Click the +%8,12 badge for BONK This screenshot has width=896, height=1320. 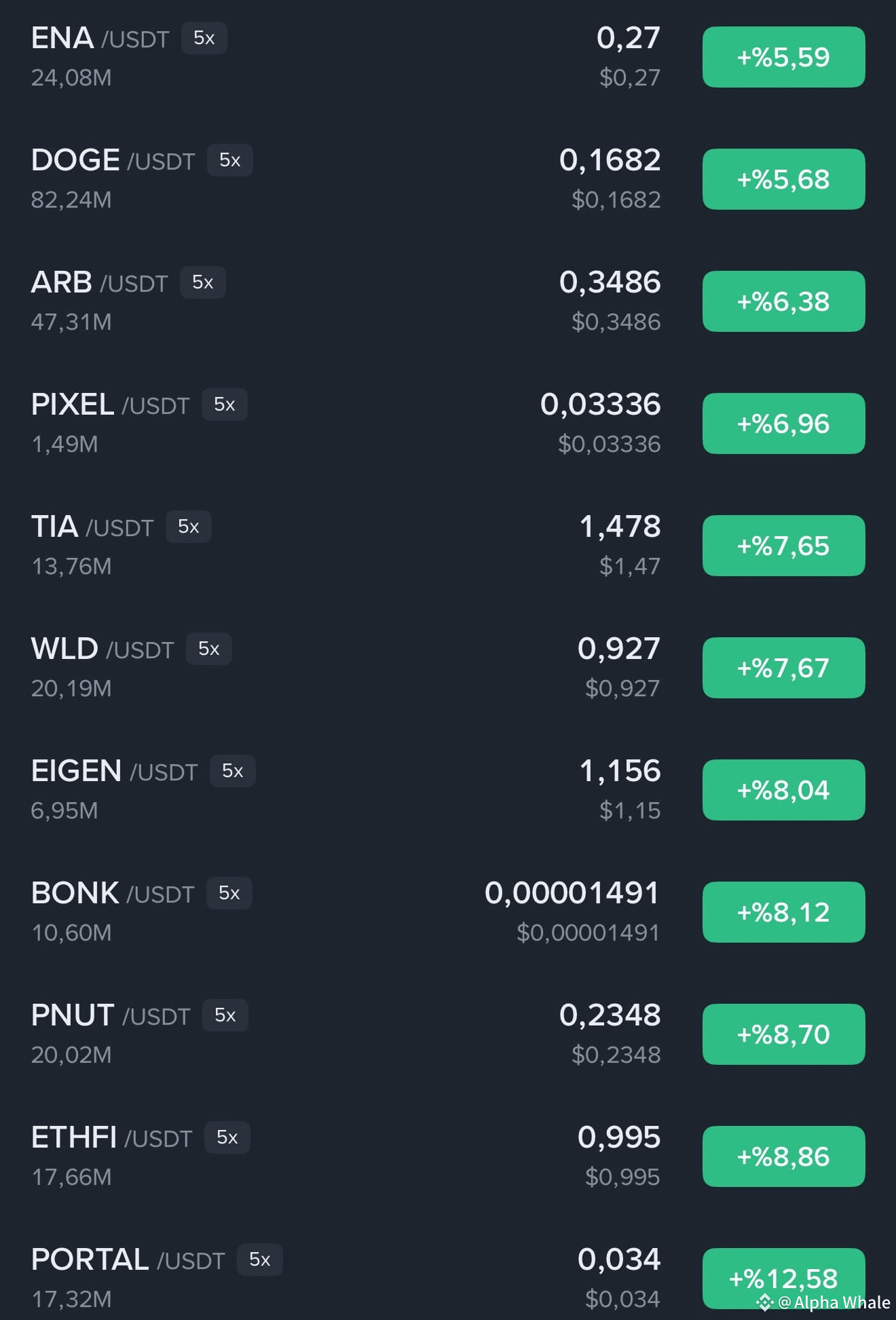(783, 912)
